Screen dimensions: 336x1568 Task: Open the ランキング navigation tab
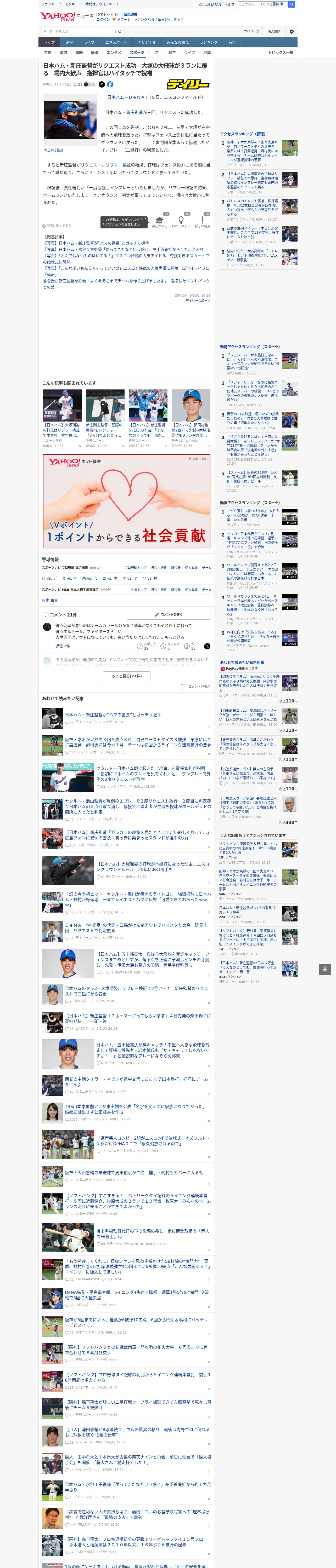click(209, 43)
